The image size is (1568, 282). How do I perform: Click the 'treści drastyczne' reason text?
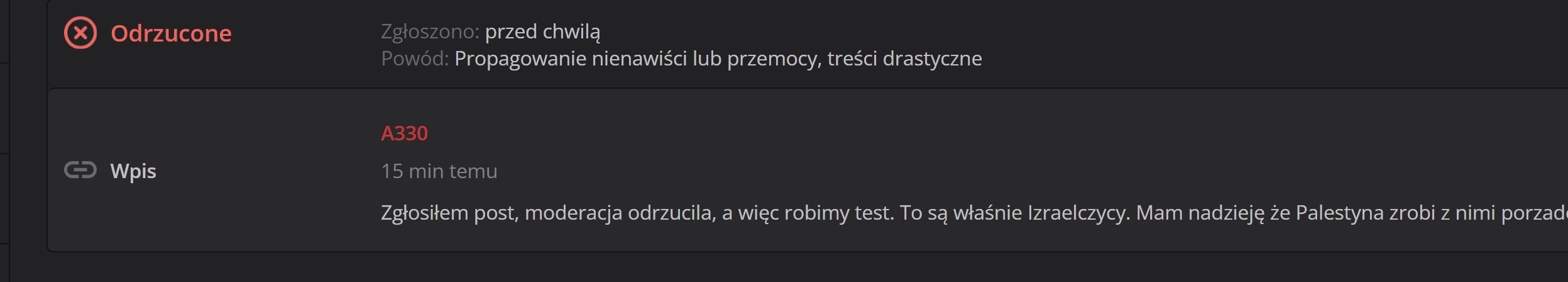pos(904,59)
